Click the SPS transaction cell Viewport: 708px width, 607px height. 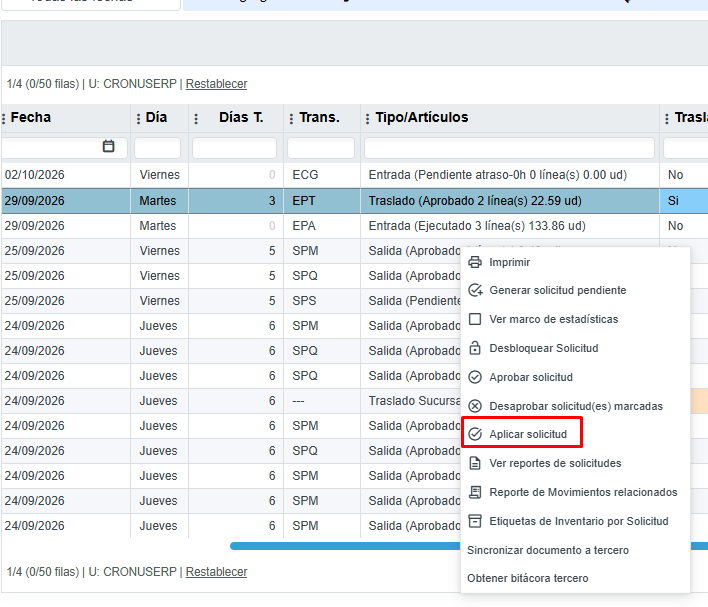tap(322, 301)
